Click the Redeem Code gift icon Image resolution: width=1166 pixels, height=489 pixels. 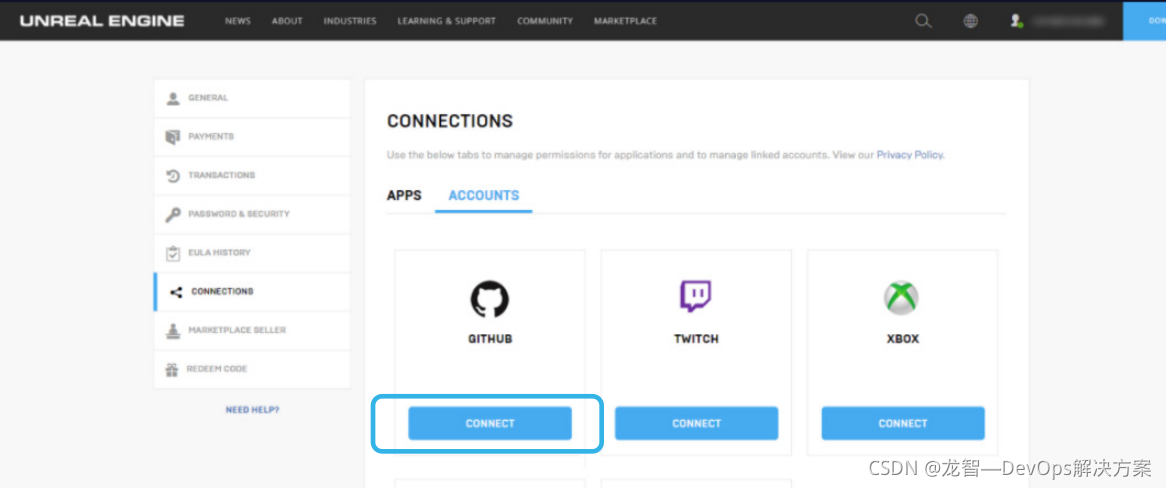[x=173, y=369]
